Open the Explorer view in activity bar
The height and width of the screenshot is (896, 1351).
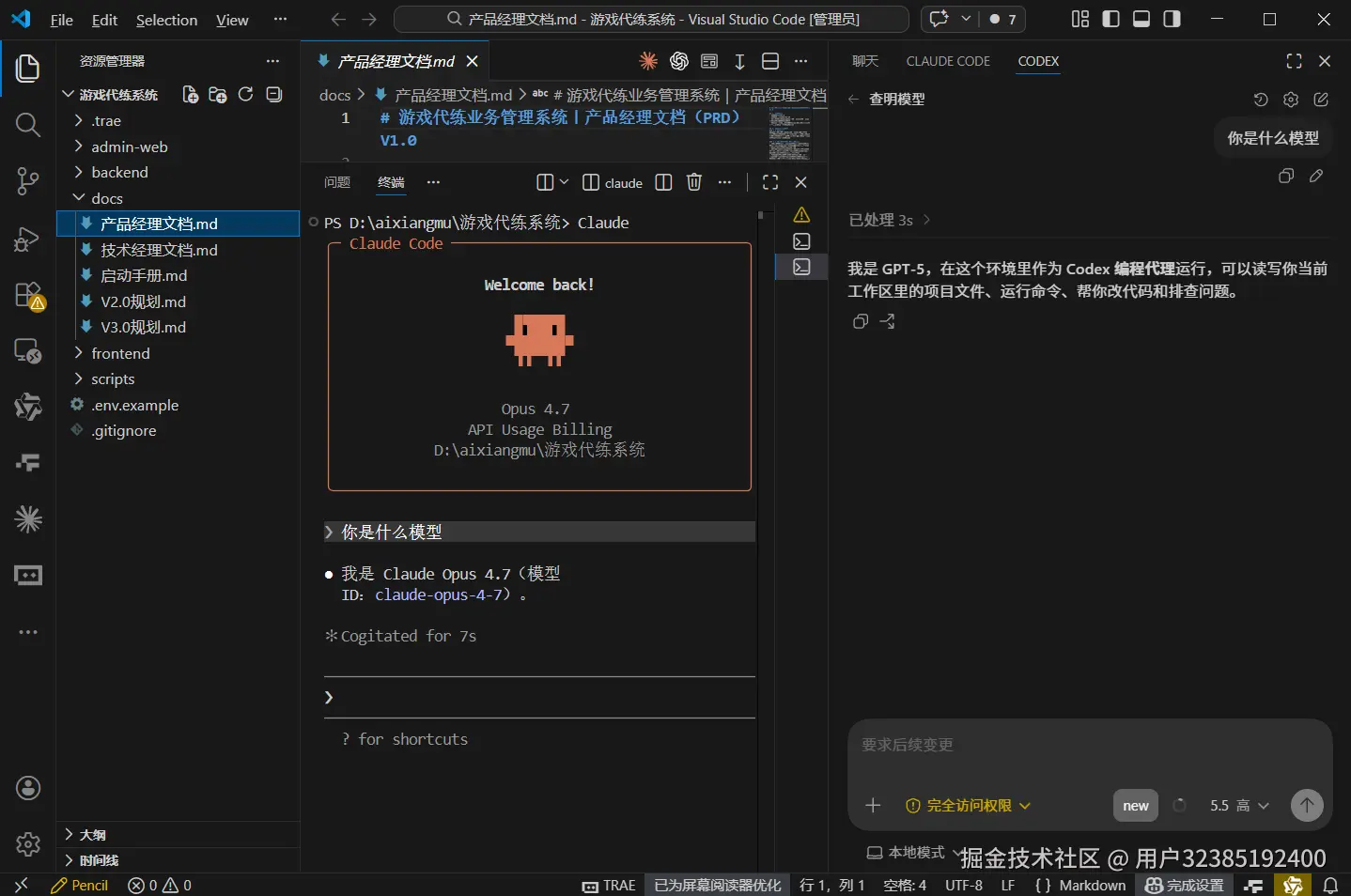pyautogui.click(x=28, y=69)
